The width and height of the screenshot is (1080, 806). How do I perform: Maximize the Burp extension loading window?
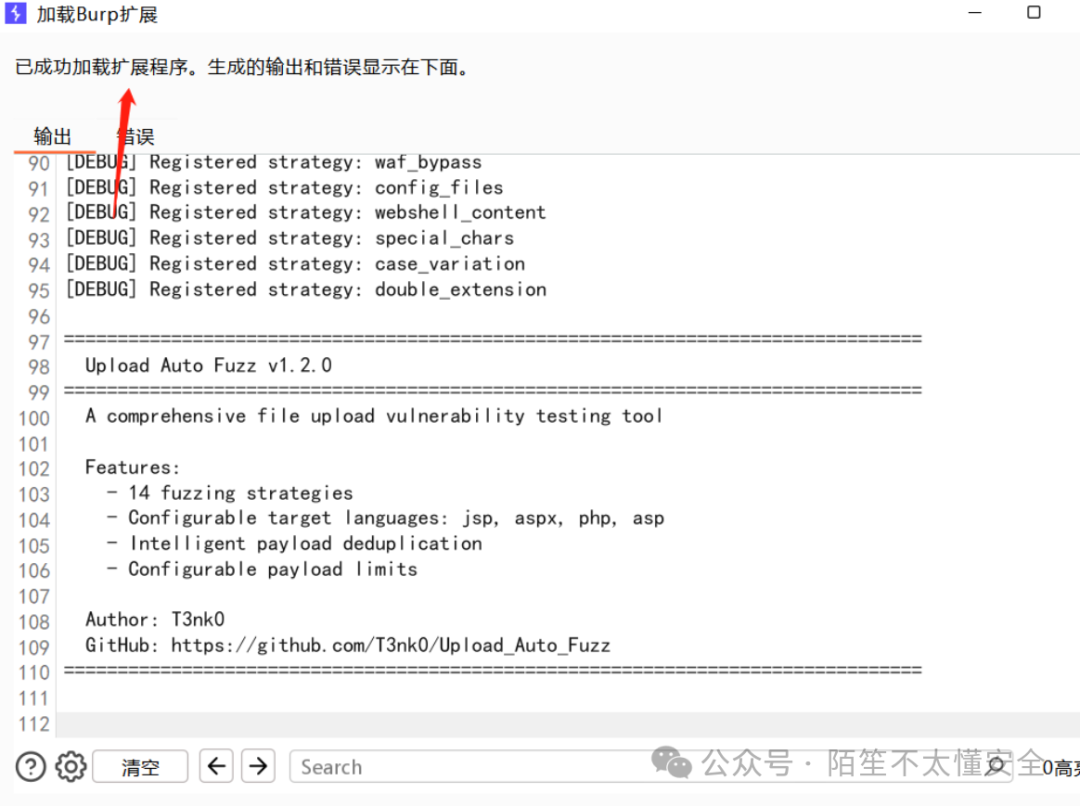click(1034, 13)
